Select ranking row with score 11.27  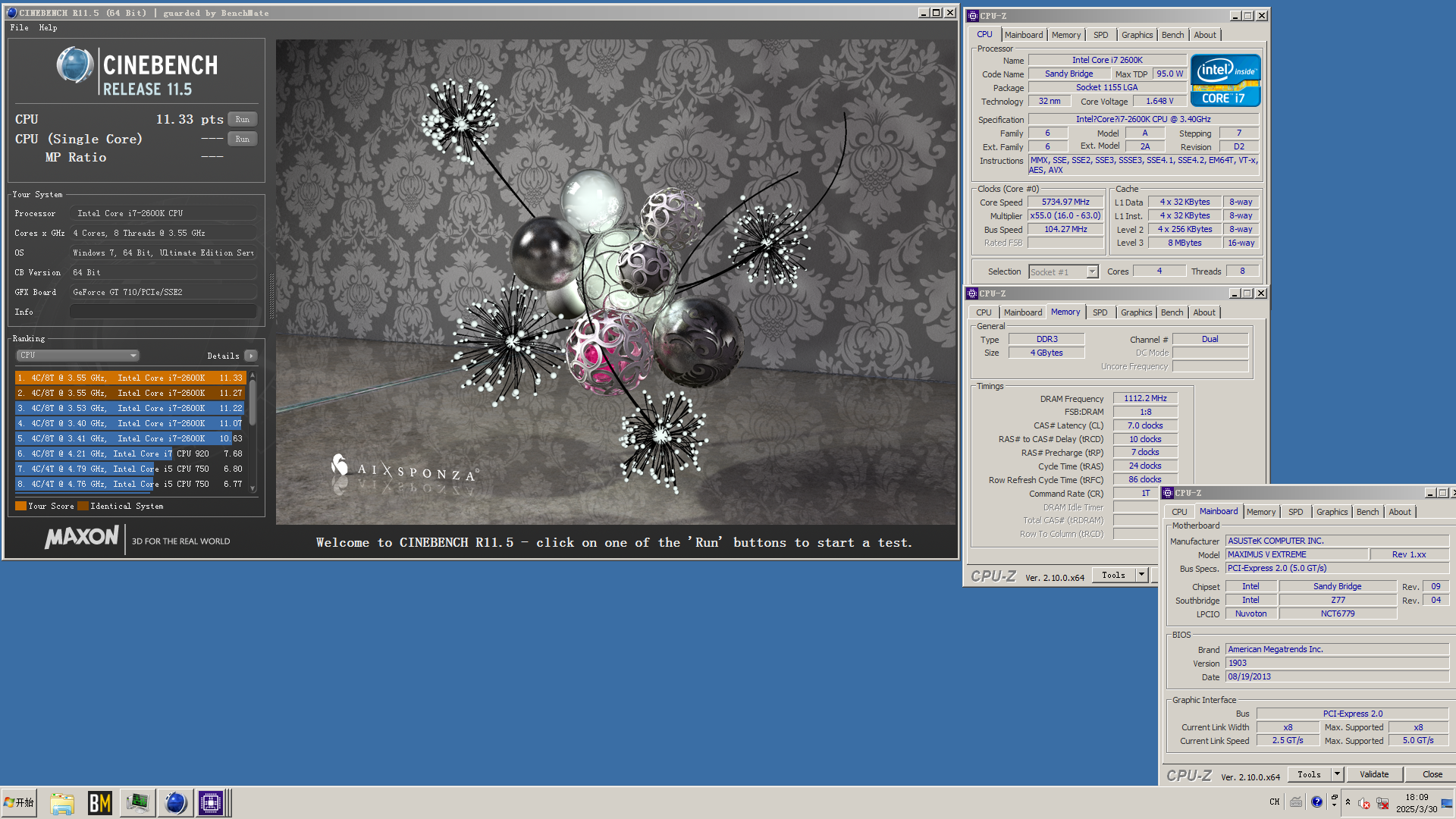pyautogui.click(x=130, y=393)
